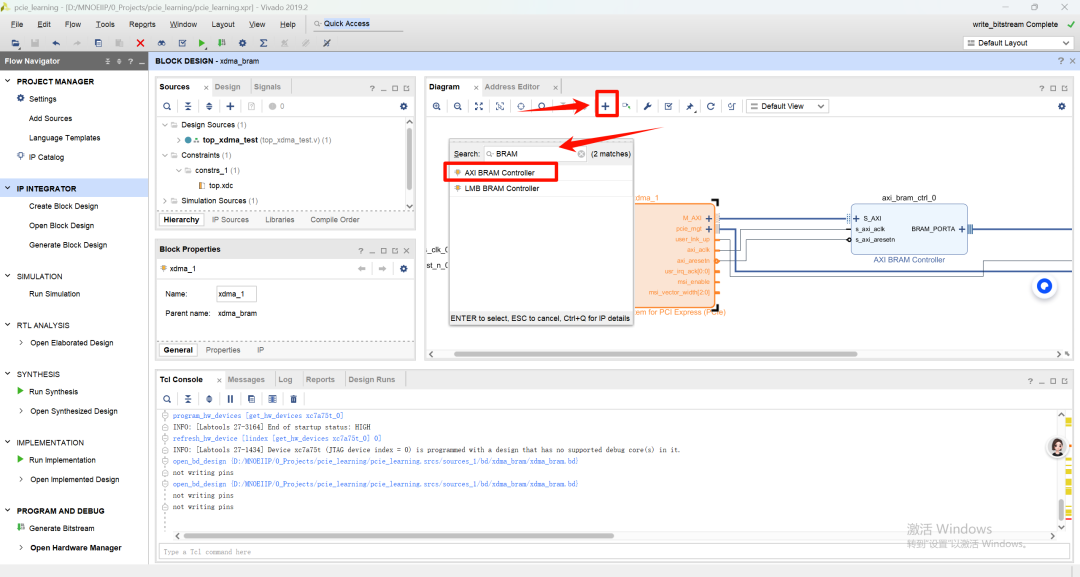Select the Validate Design icon in the Diagram toolbar
This screenshot has height=577, width=1080.
[x=669, y=106]
